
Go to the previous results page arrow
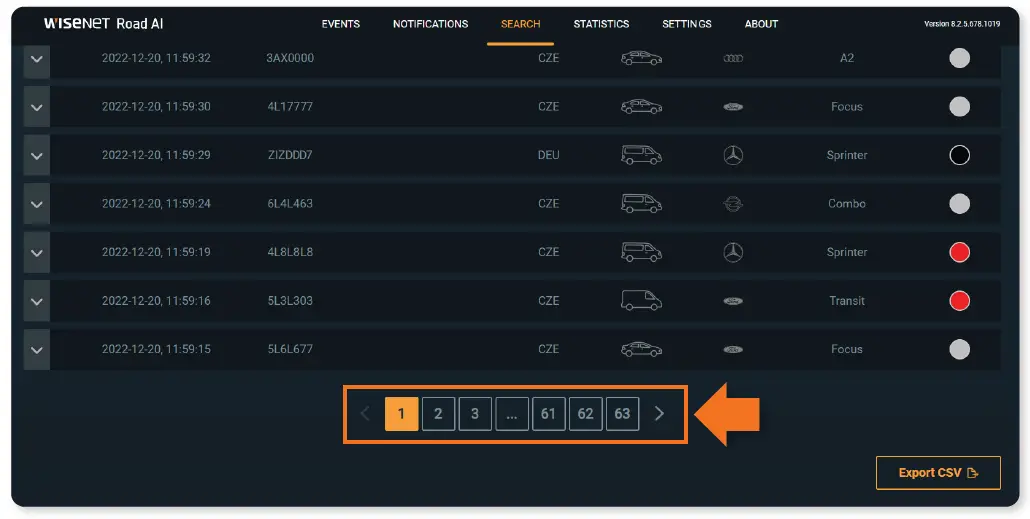click(x=366, y=413)
